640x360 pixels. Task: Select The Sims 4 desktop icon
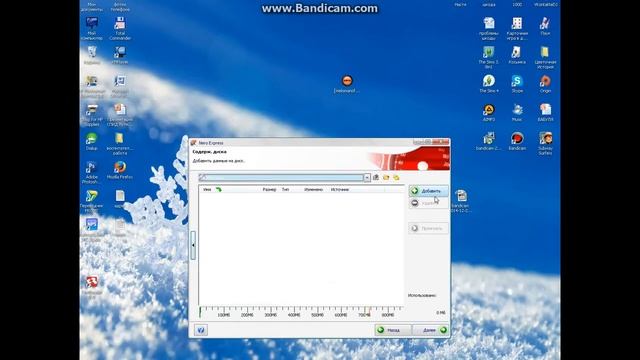(489, 84)
